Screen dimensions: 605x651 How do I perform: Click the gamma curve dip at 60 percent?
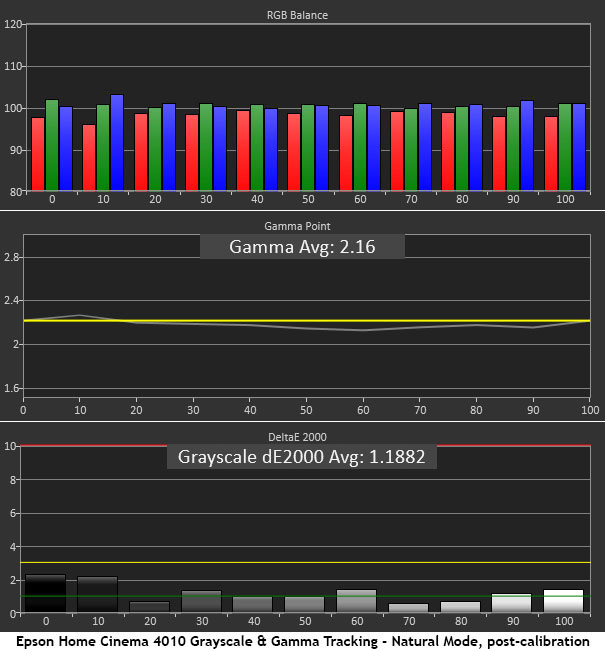[x=364, y=330]
